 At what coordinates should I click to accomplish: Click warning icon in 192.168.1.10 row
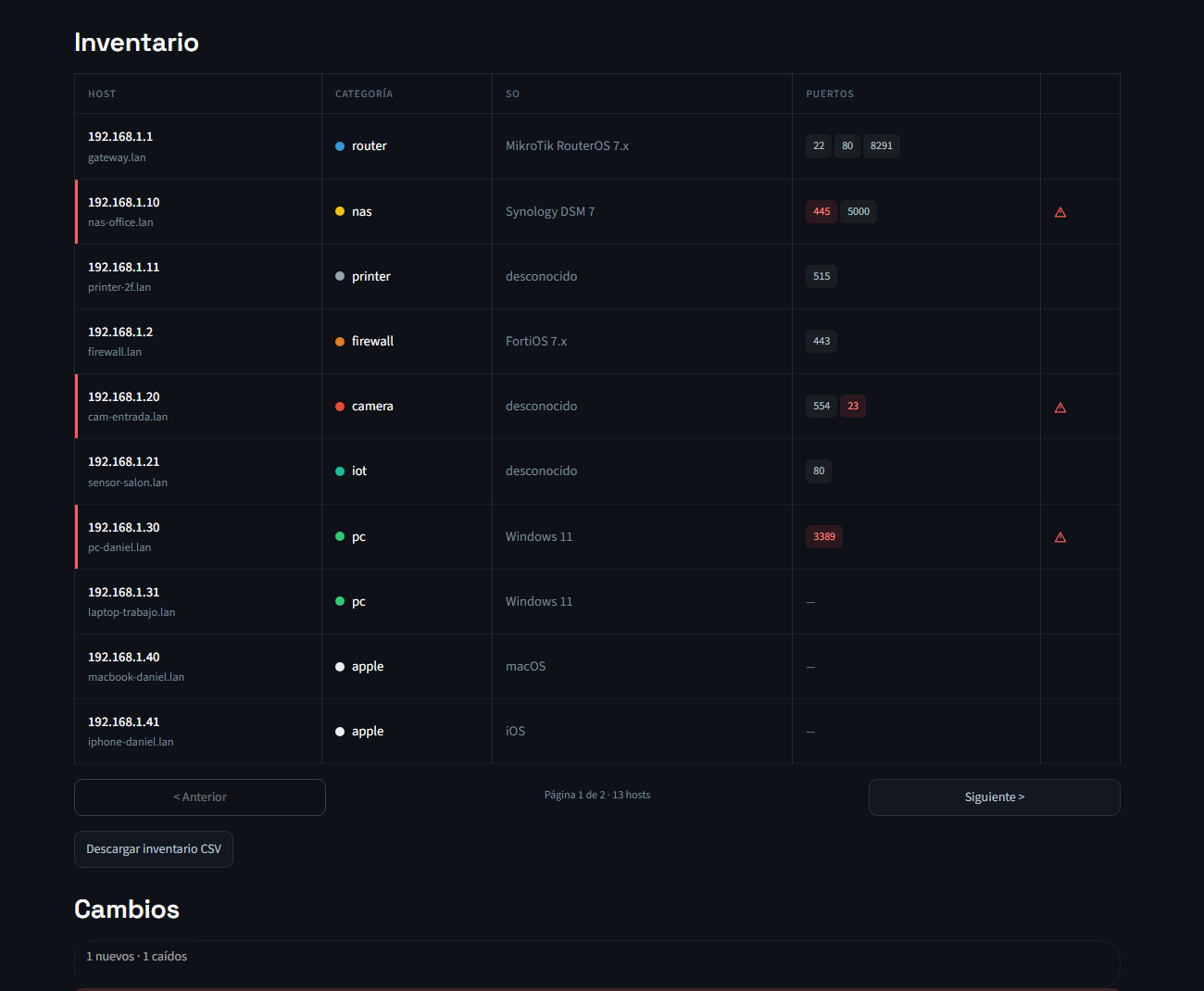(1060, 212)
